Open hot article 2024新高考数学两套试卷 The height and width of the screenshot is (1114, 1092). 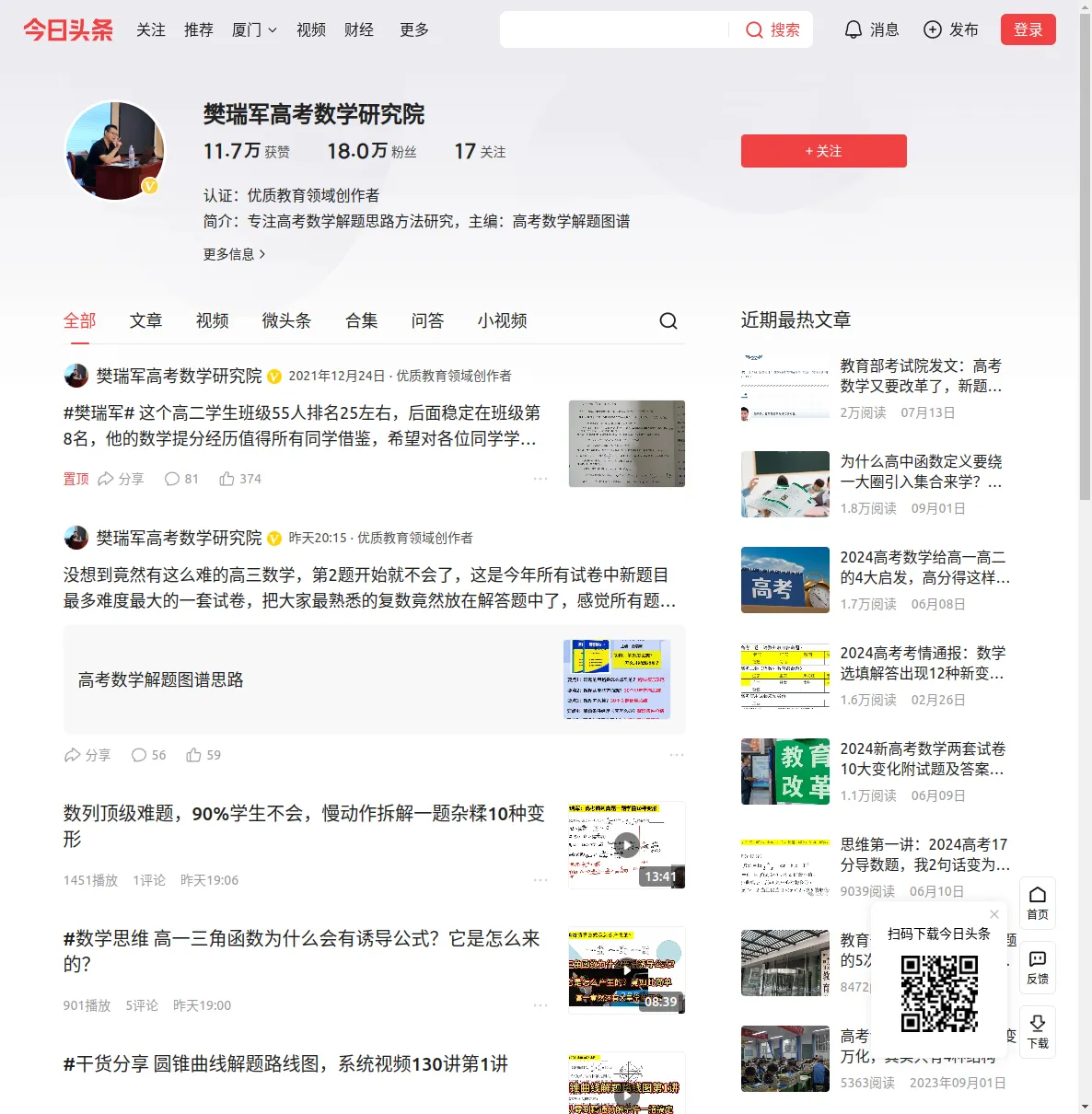pyautogui.click(x=923, y=759)
